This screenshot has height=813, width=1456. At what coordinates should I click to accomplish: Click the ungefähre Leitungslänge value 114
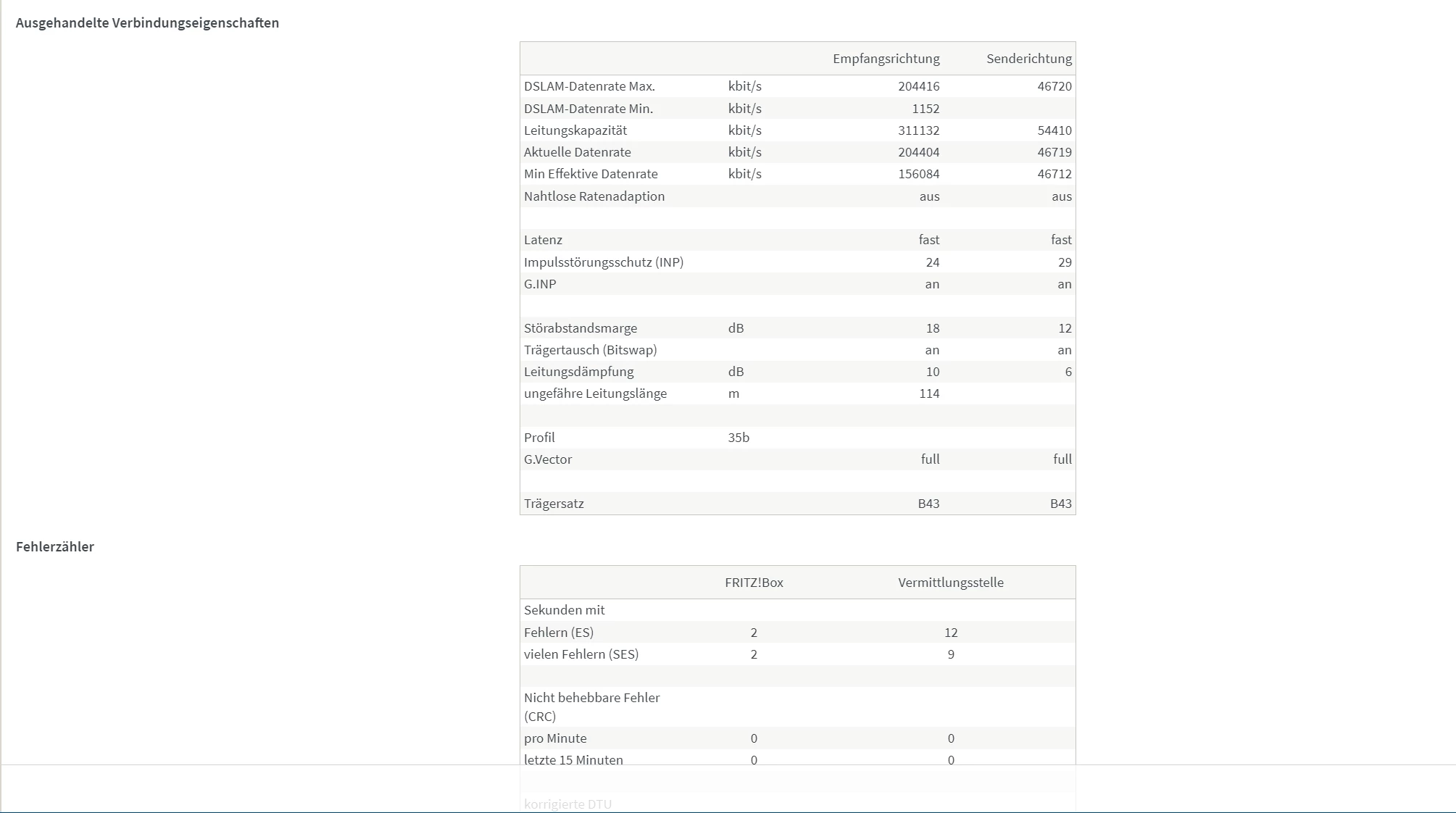(928, 393)
